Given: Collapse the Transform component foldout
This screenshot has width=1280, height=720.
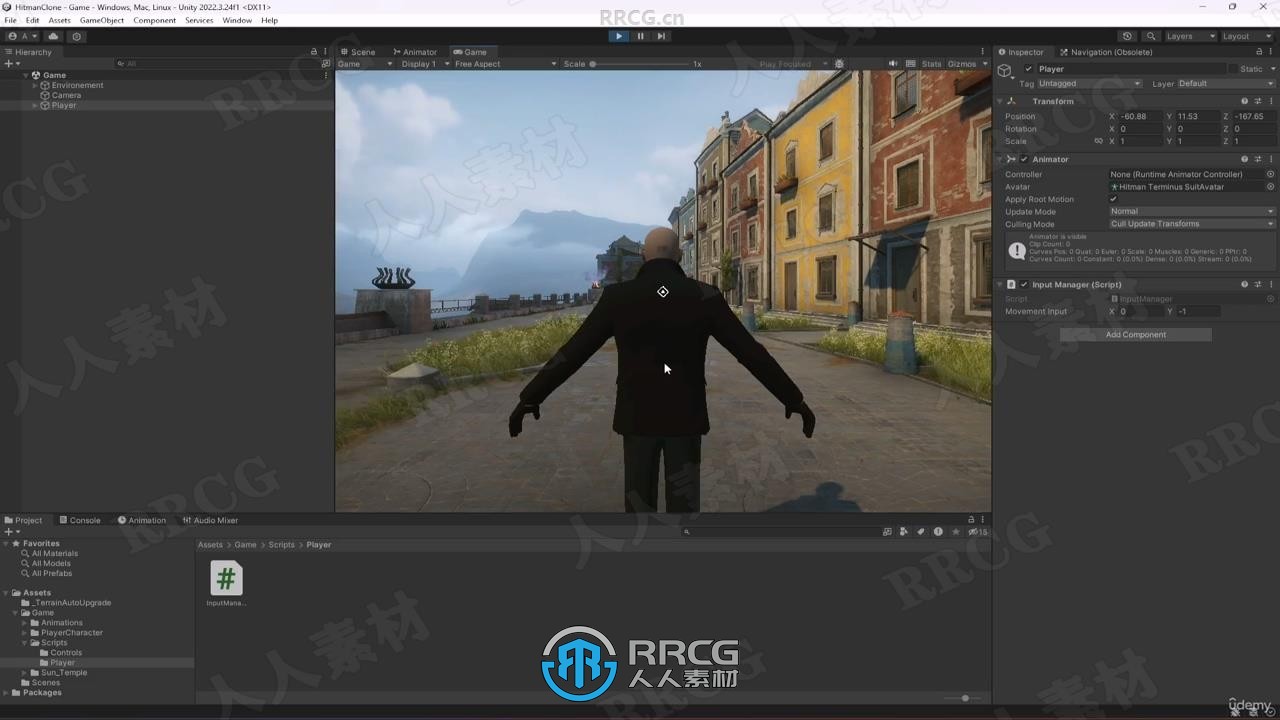Looking at the screenshot, I should click(x=1000, y=101).
